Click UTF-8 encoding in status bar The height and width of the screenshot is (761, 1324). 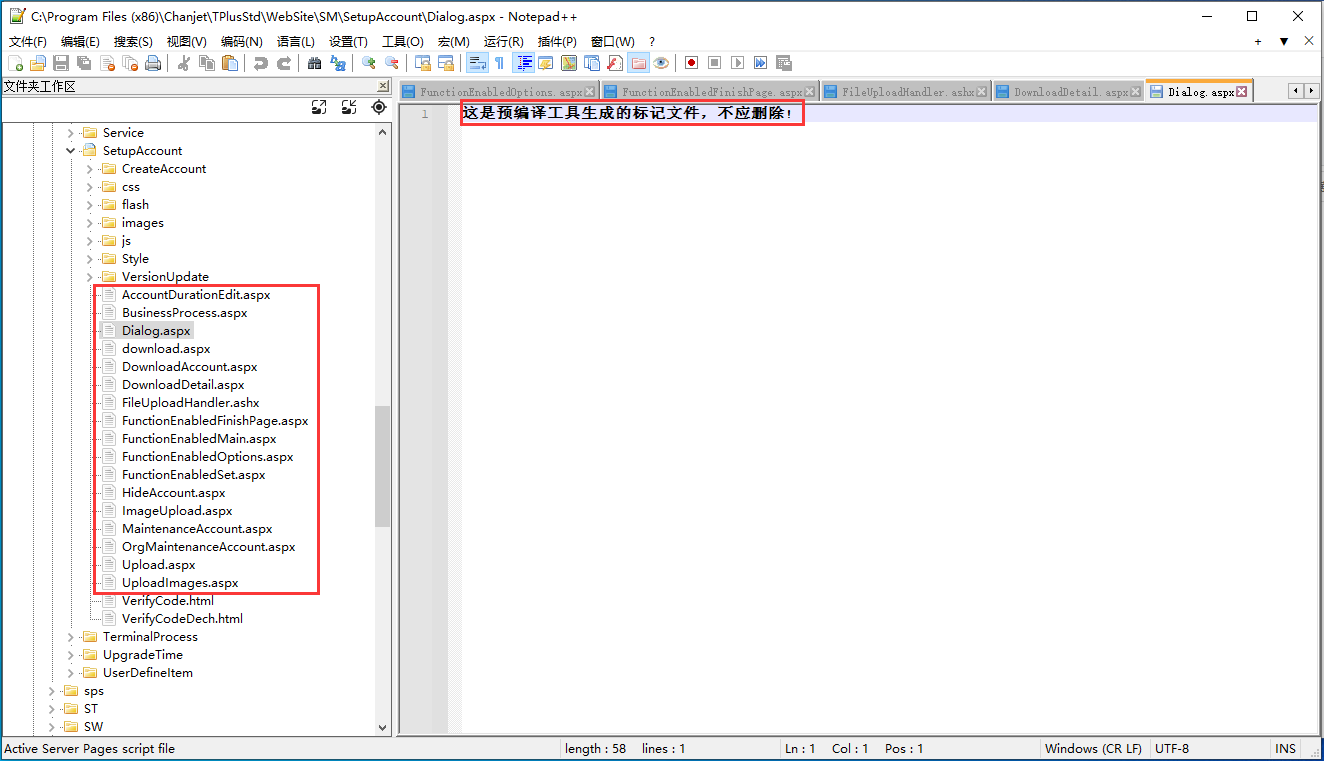[1172, 749]
